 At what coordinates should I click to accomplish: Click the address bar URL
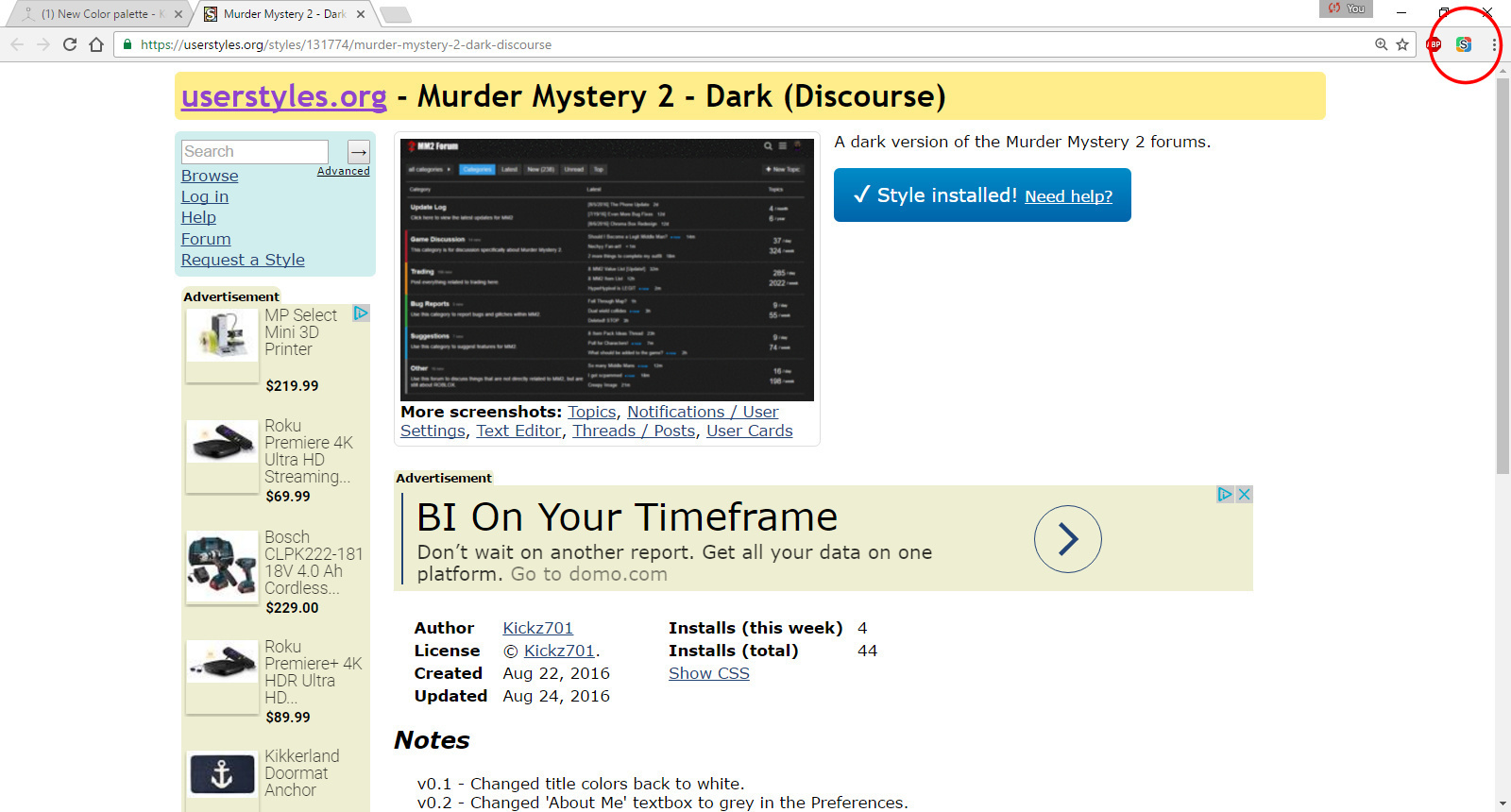click(x=346, y=44)
